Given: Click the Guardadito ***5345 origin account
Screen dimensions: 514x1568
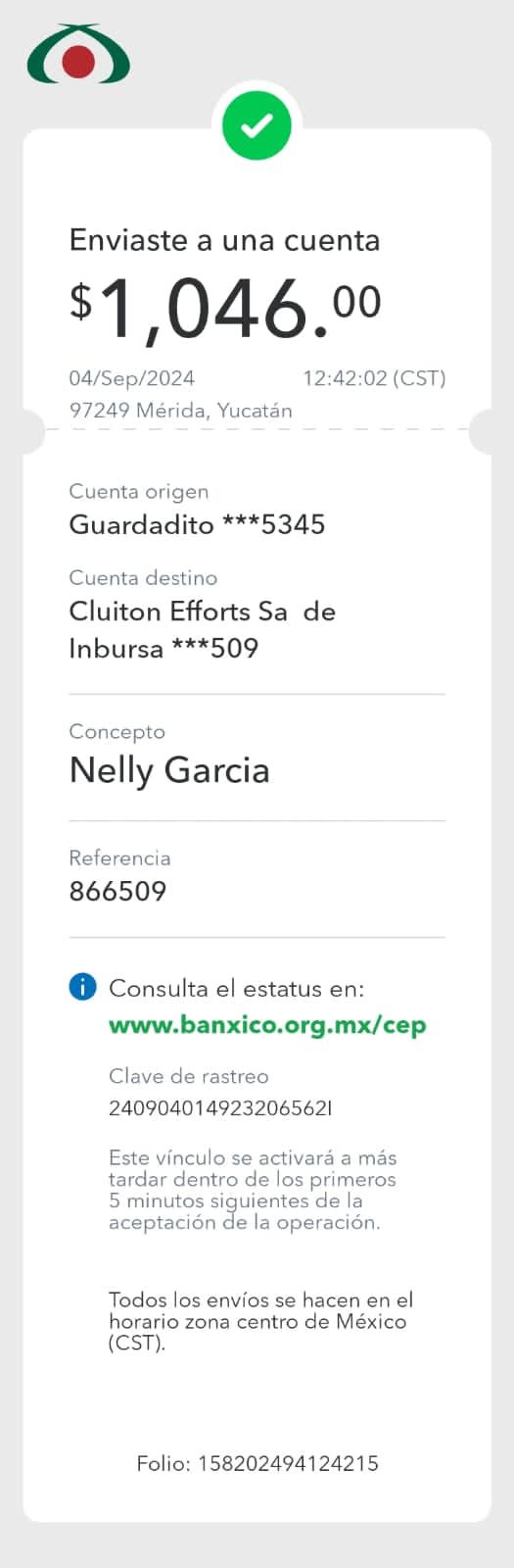Looking at the screenshot, I should (197, 524).
